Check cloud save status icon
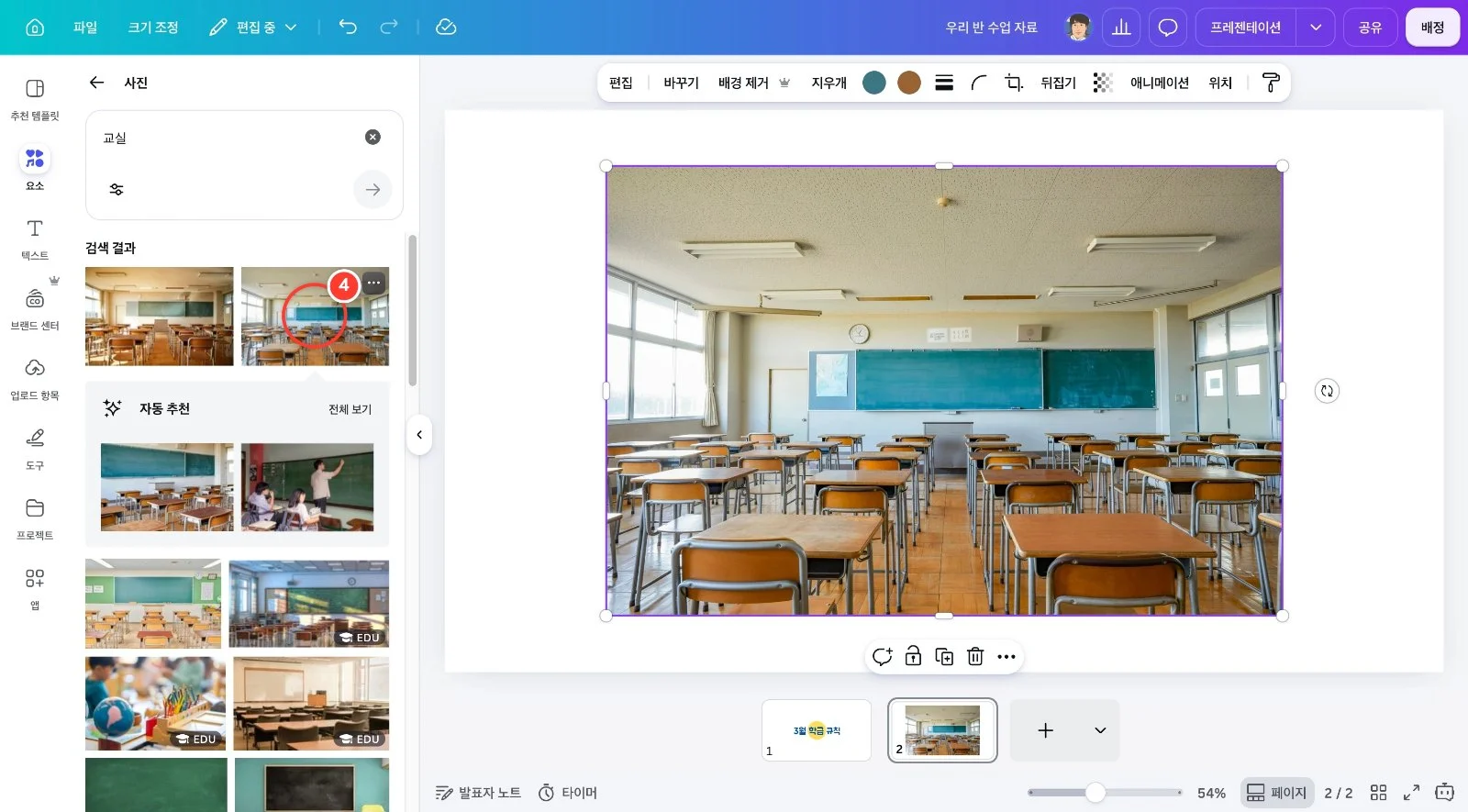The height and width of the screenshot is (812, 1468). tap(446, 27)
